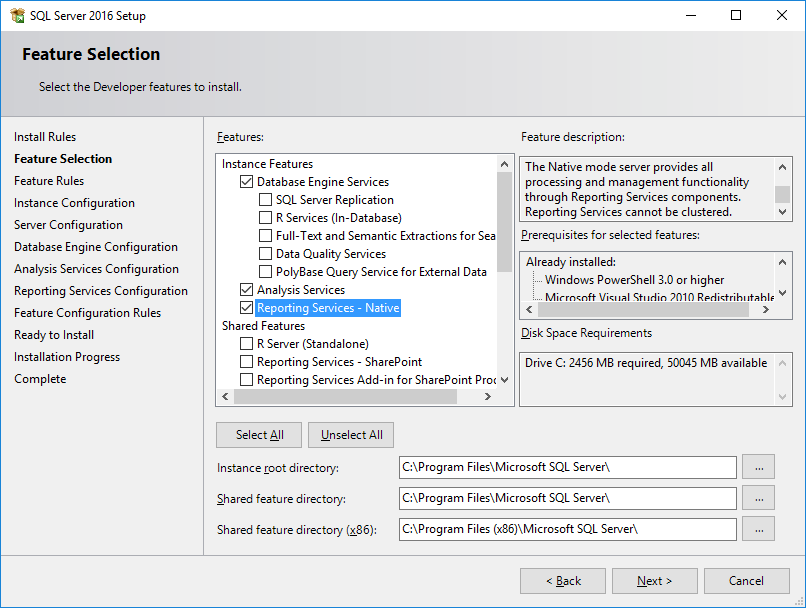Click Drive C disk space requirement text
806x608 pixels.
click(646, 363)
